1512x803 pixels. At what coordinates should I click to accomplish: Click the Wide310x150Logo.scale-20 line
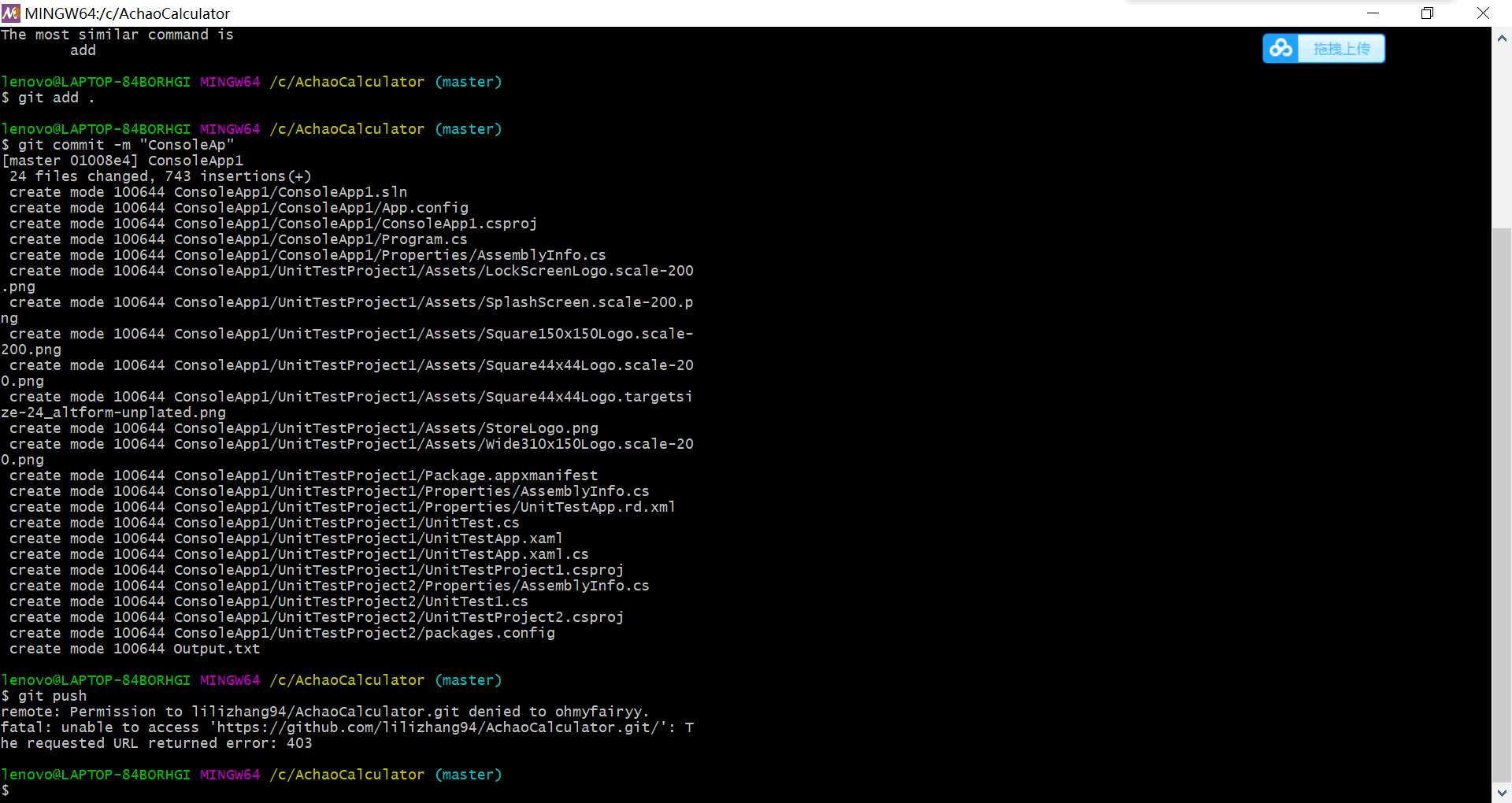[x=351, y=444]
